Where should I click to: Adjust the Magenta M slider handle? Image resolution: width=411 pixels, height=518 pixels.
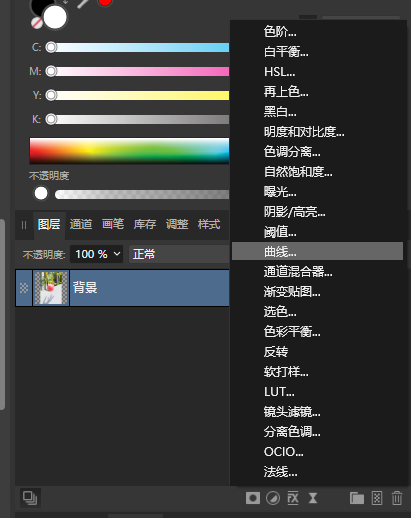51,71
